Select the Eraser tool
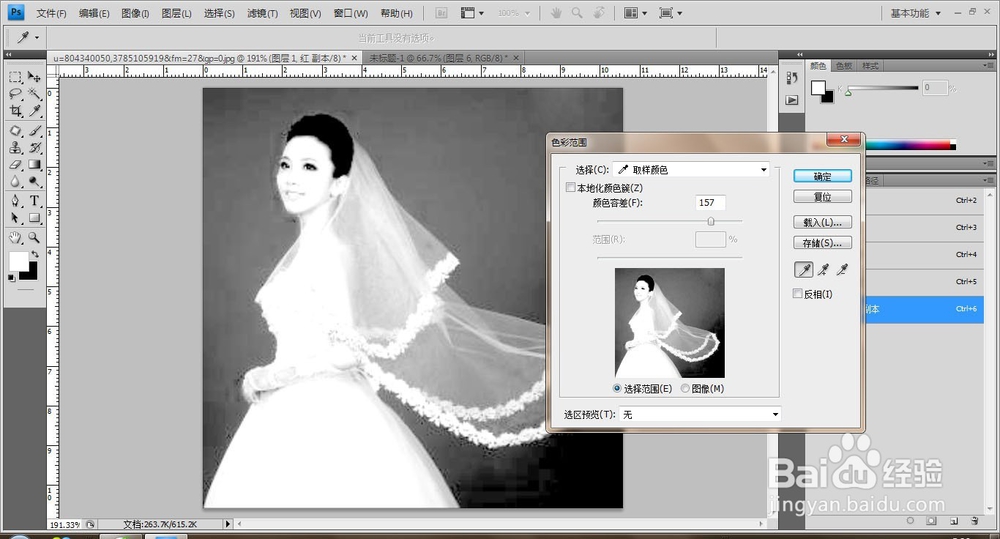 [x=15, y=165]
